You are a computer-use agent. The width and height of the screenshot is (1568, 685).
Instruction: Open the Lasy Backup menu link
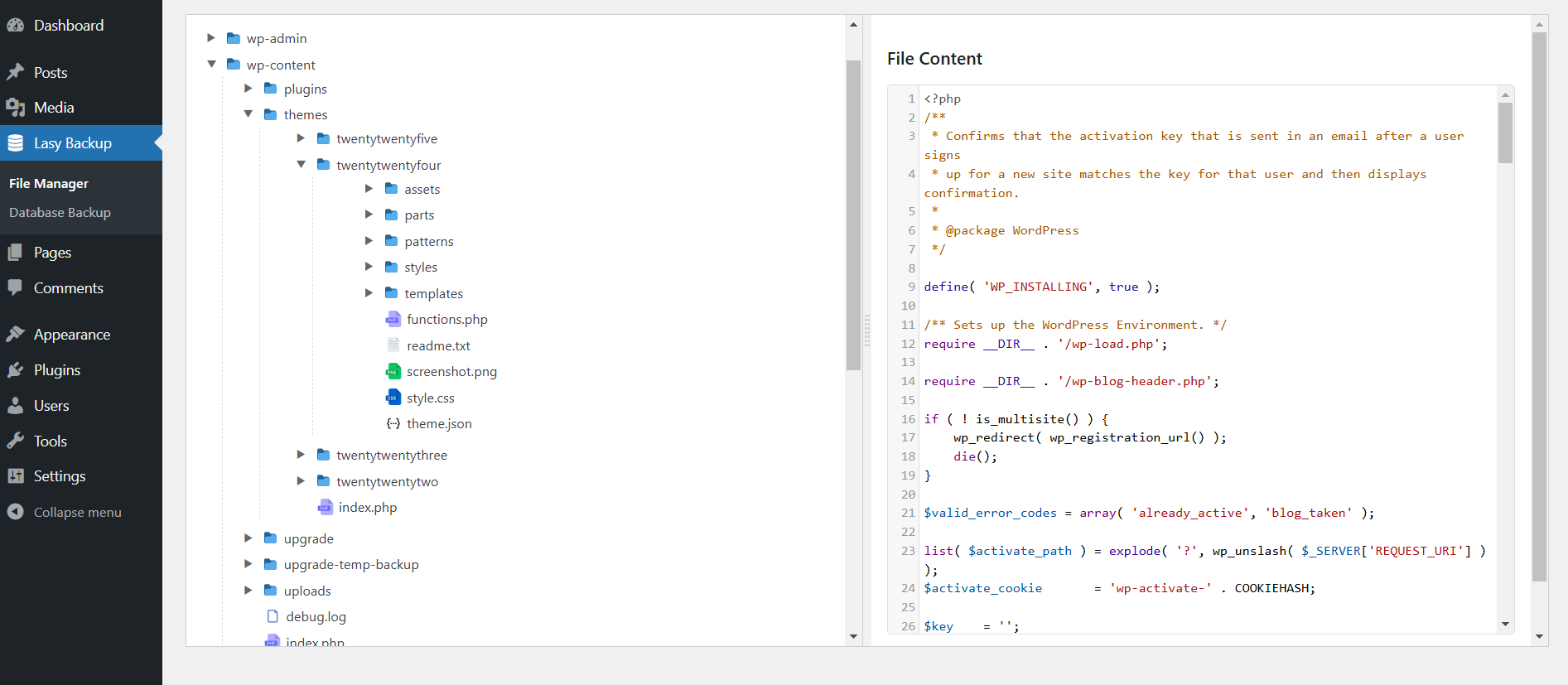[x=81, y=143]
